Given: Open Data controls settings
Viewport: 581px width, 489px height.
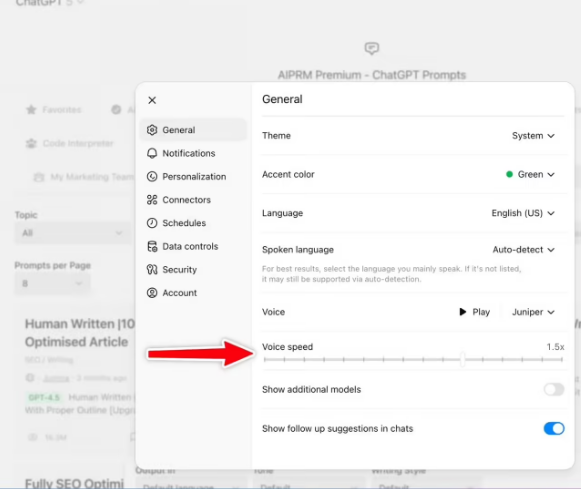Looking at the screenshot, I should click(193, 246).
